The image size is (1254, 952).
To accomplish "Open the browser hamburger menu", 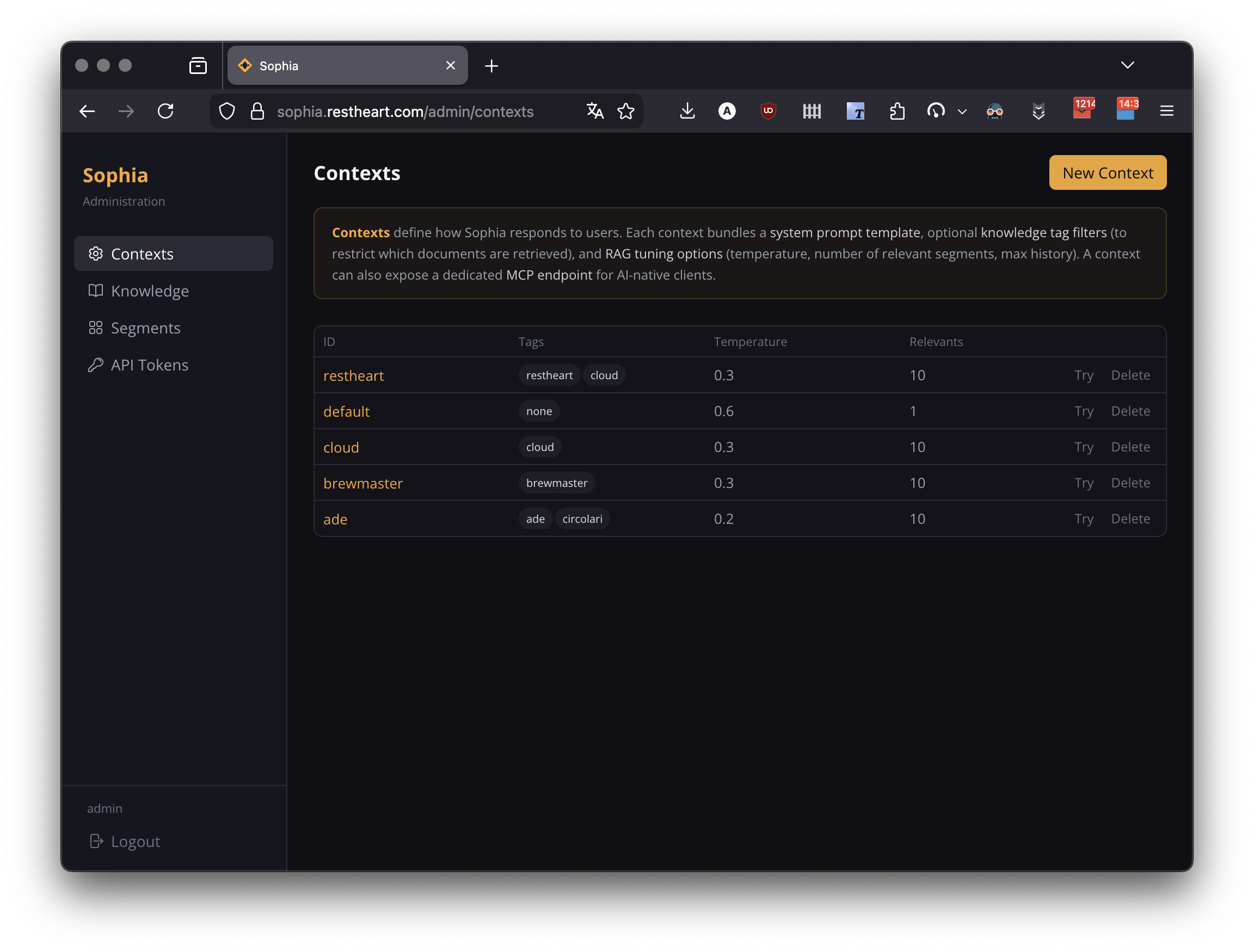I will (x=1167, y=111).
